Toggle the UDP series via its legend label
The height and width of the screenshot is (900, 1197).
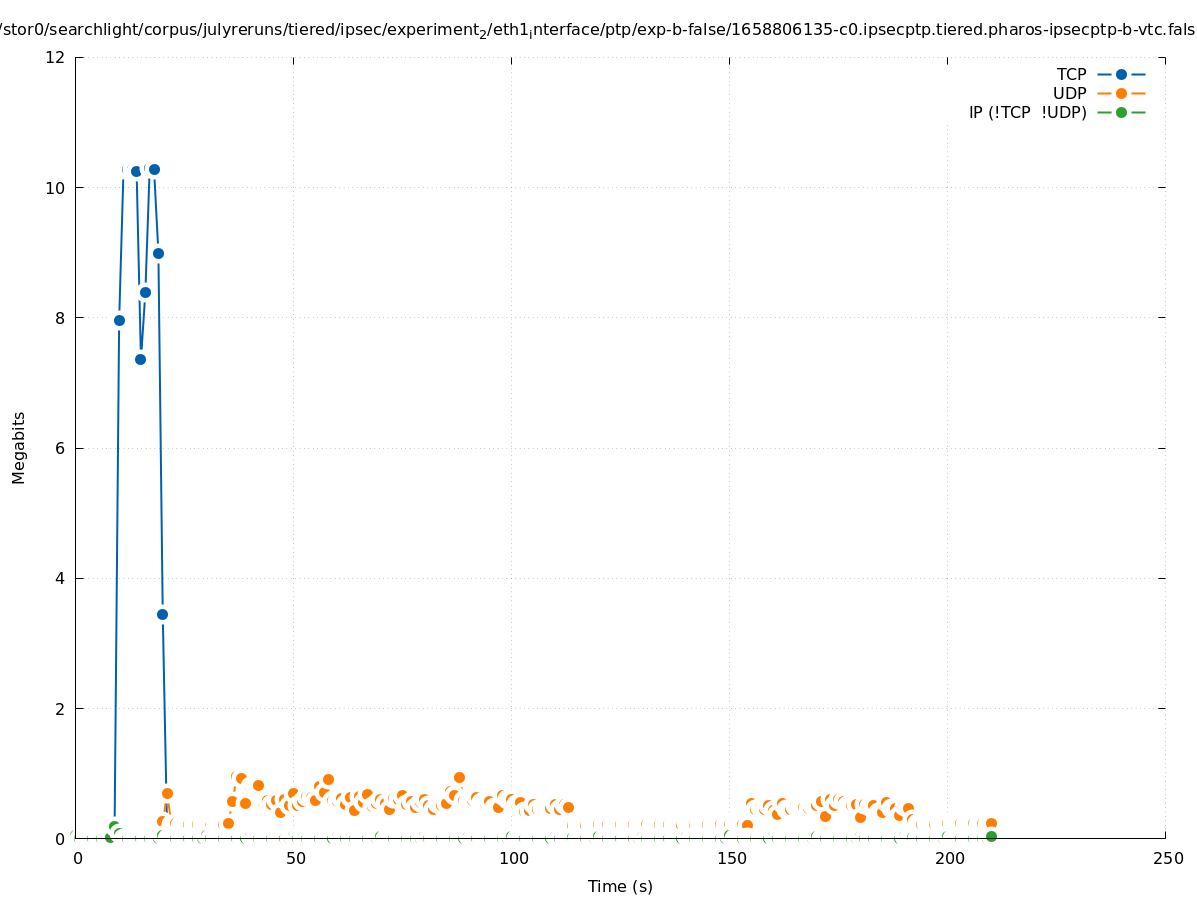coord(1069,93)
